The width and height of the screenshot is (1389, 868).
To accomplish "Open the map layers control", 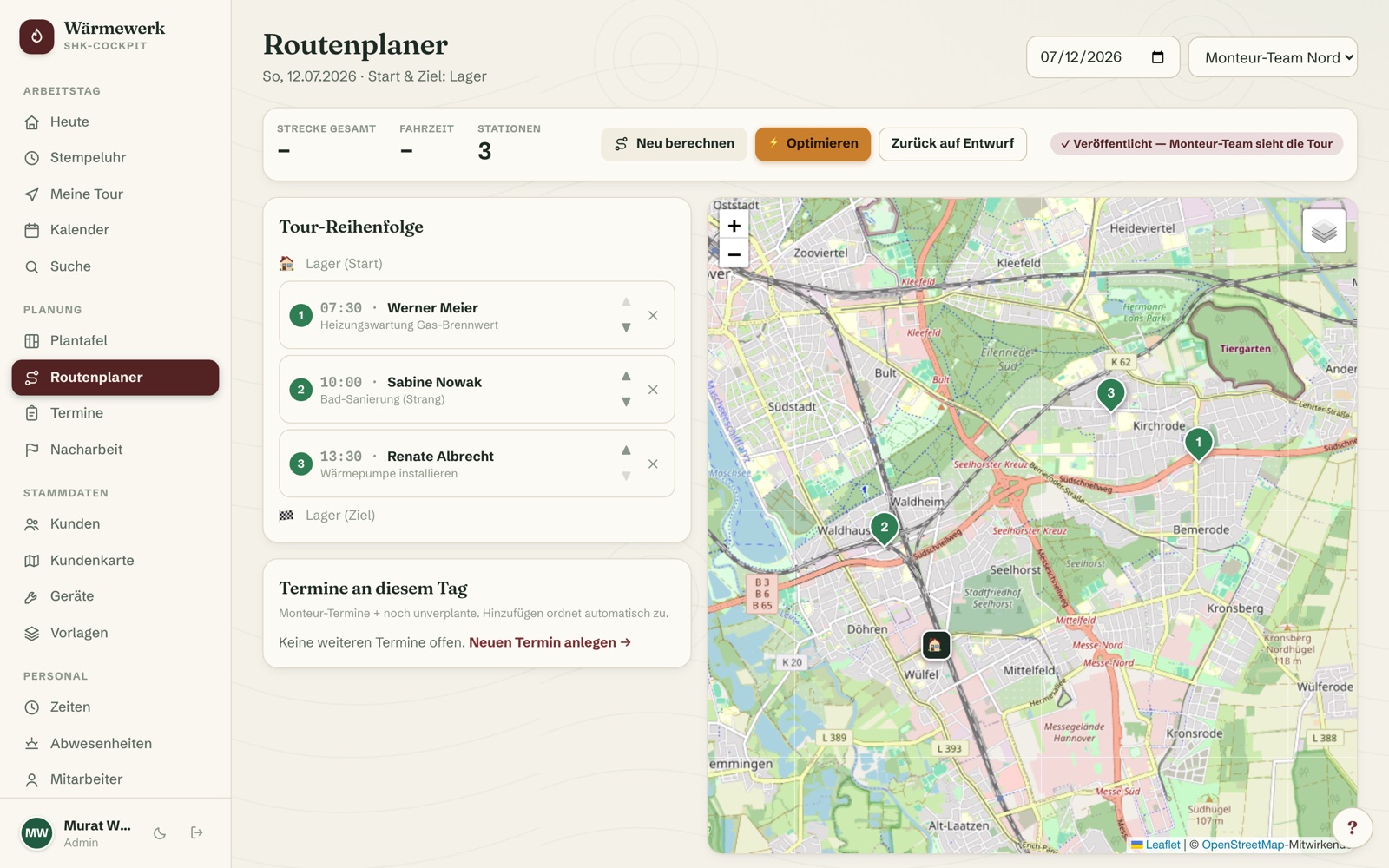I will (1324, 231).
